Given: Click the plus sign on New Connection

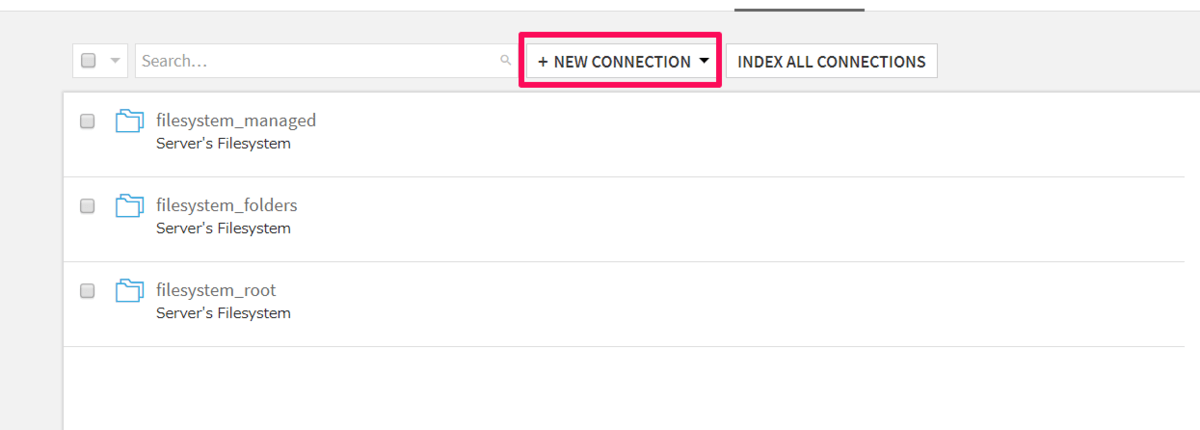Looking at the screenshot, I should 543,62.
